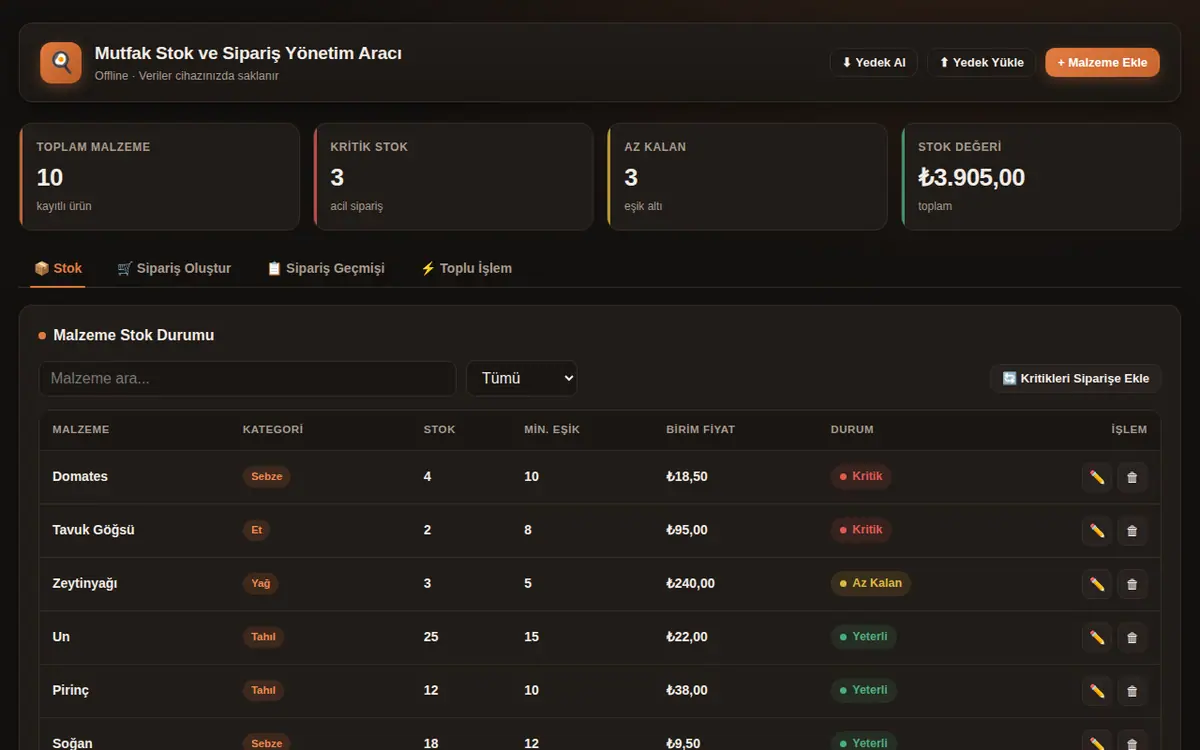
Task: Click the Az Kalan summary card
Action: pos(747,177)
